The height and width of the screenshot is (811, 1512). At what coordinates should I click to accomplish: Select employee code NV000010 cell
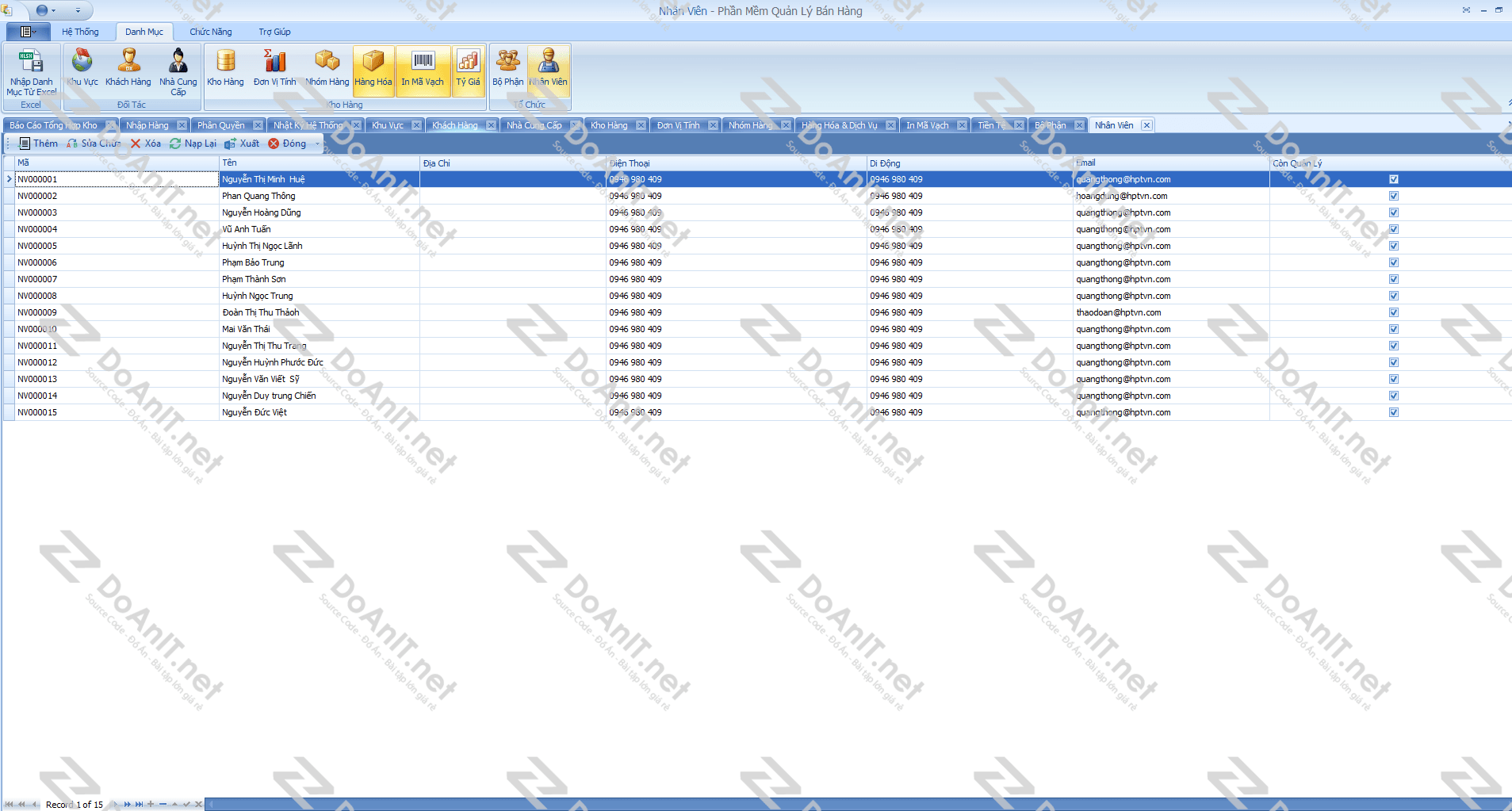pyautogui.click(x=117, y=329)
